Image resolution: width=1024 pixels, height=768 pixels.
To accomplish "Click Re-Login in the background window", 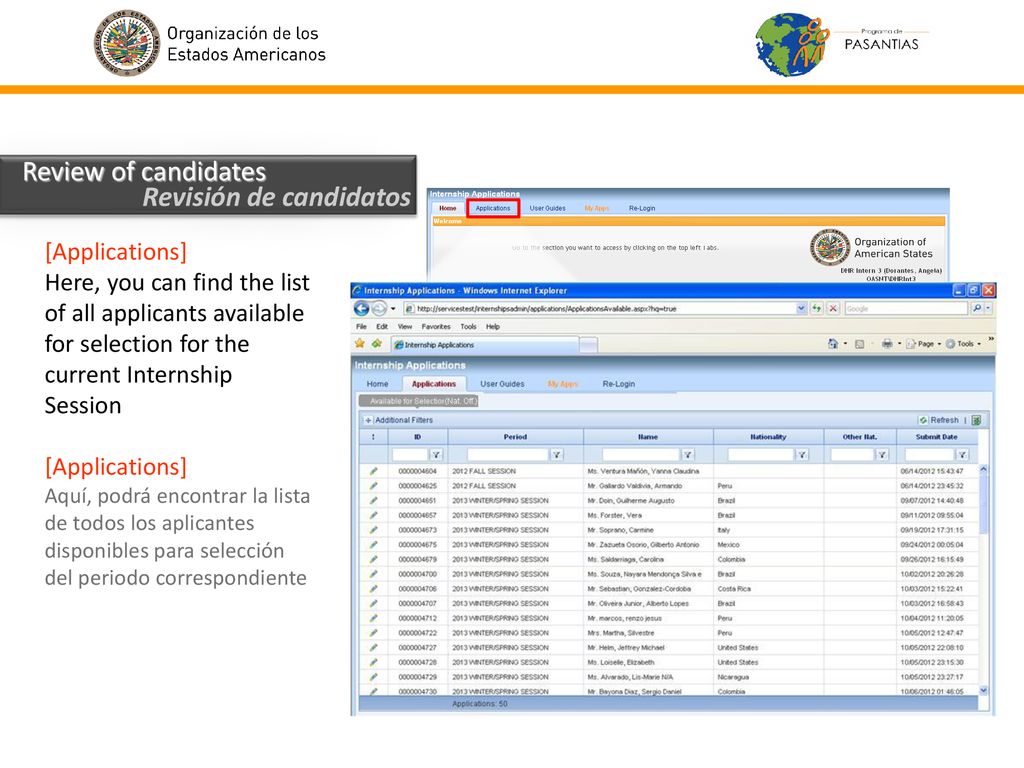I will 642,208.
